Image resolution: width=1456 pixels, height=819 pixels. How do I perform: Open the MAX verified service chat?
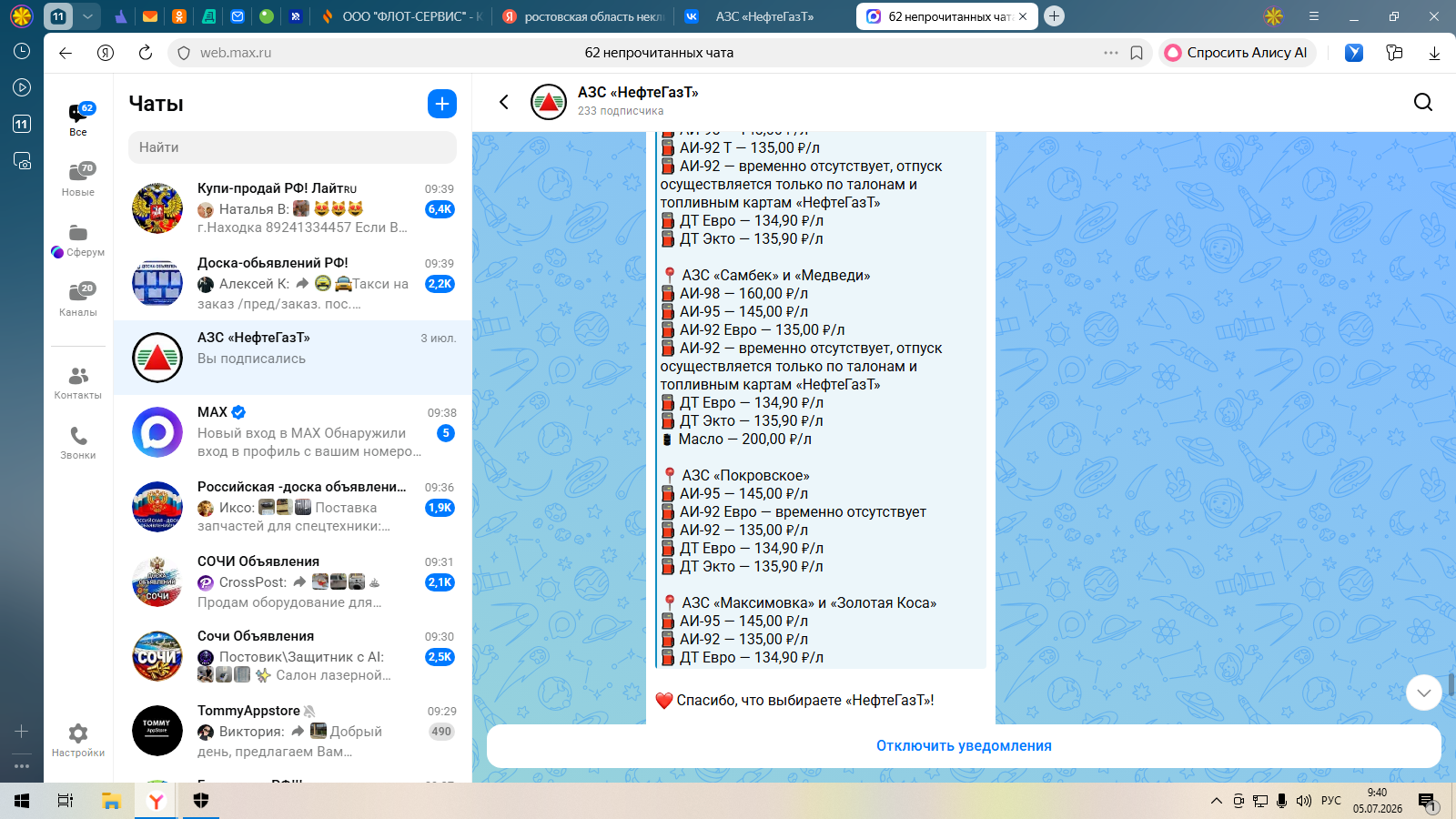pyautogui.click(x=293, y=432)
